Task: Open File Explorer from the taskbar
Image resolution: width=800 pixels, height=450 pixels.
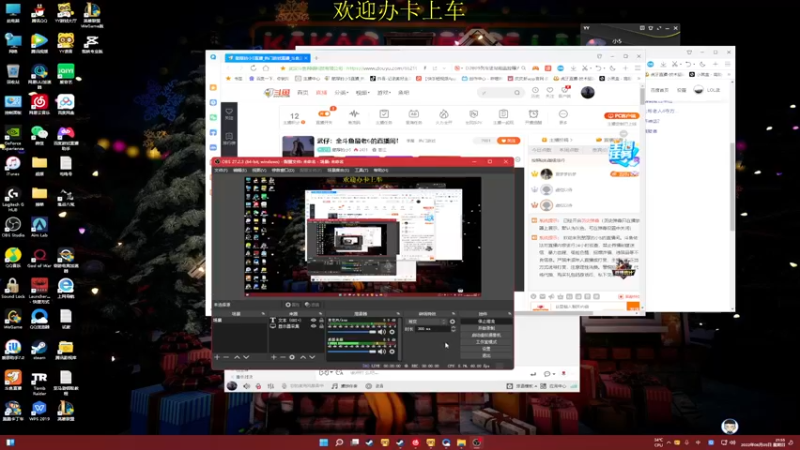Action: point(461,442)
